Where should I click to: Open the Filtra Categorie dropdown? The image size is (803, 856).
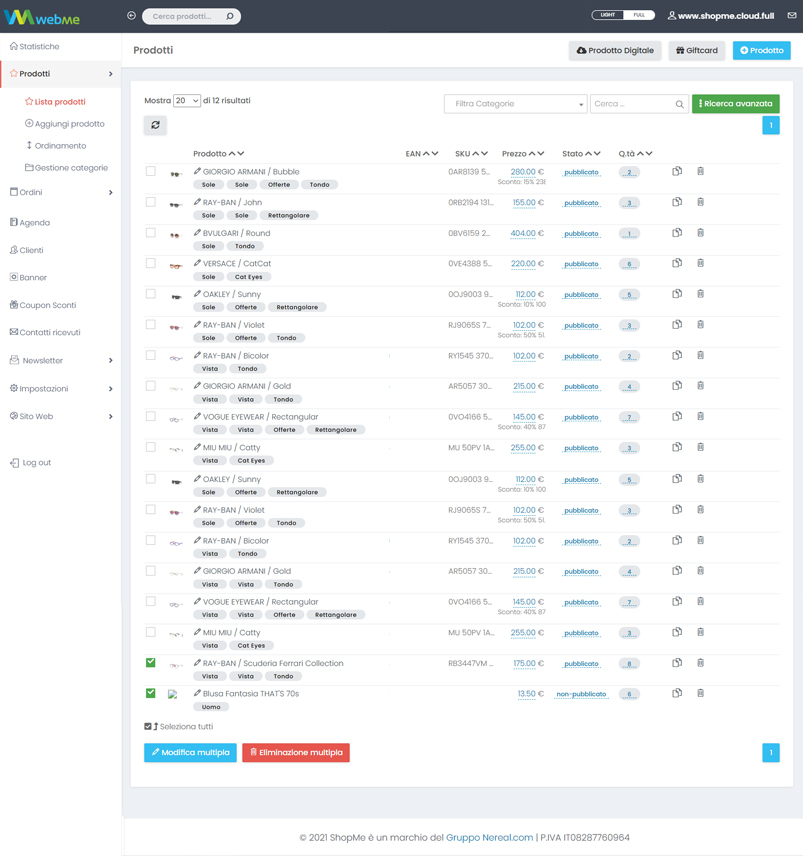515,104
